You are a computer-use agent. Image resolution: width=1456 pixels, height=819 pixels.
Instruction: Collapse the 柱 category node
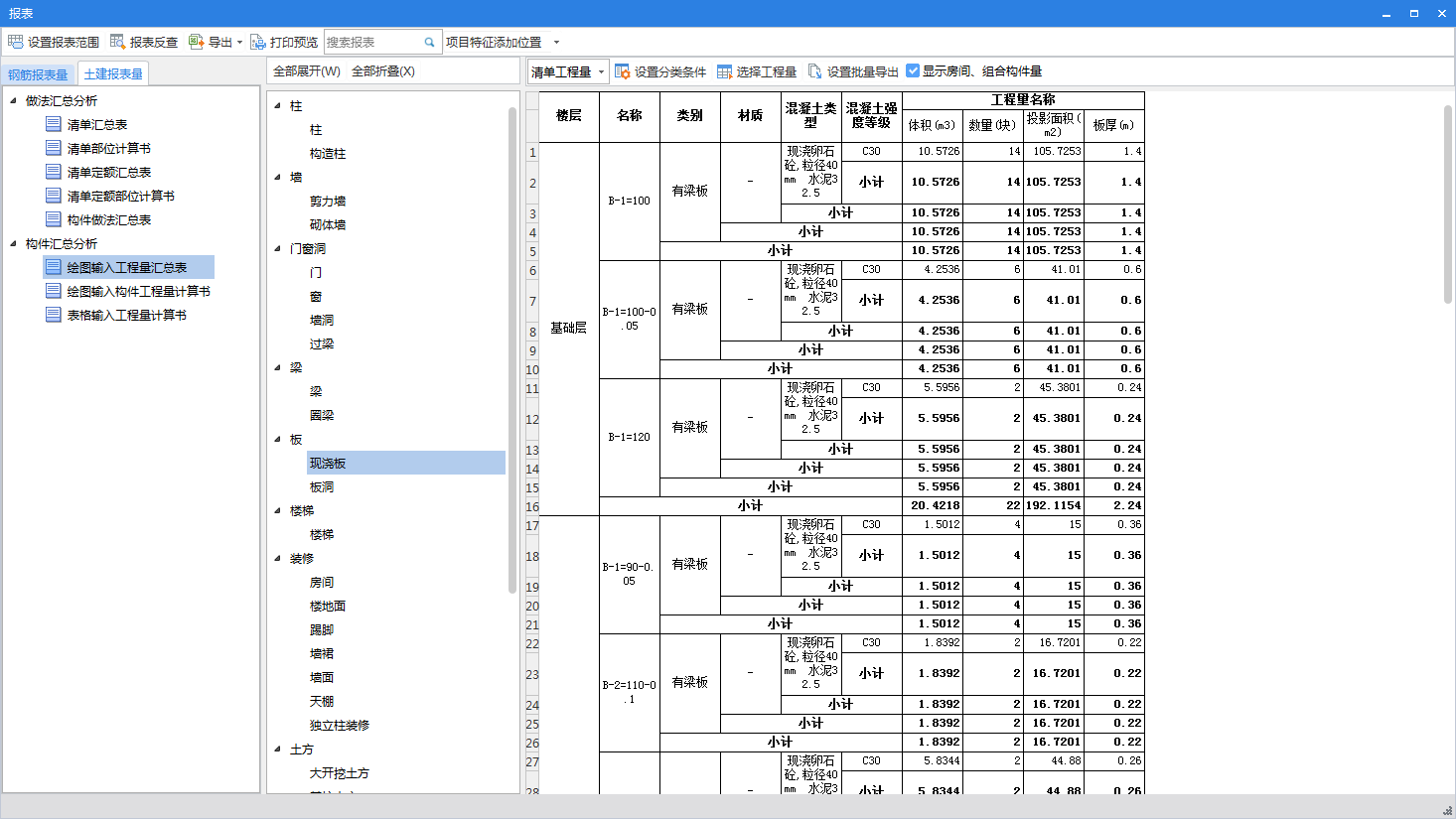(x=277, y=105)
